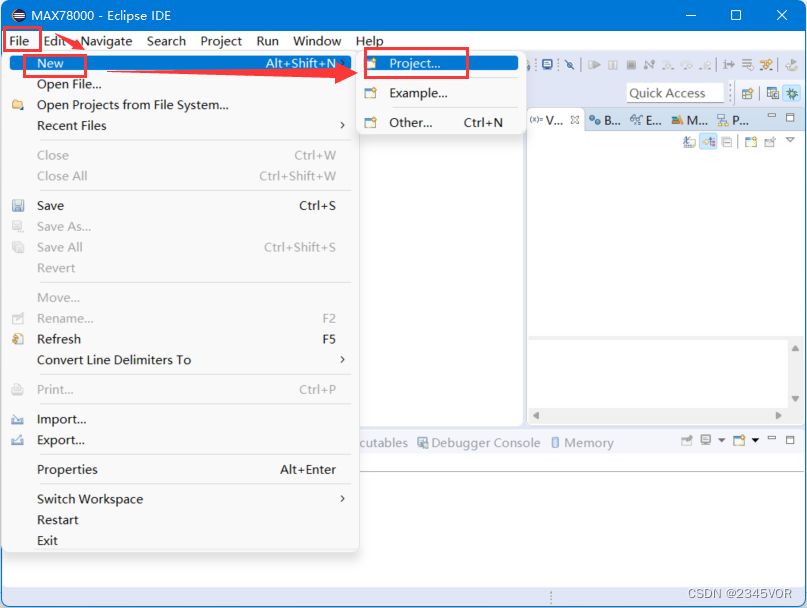
Task: Click the detail pane scroll right arrow
Action: coord(778,415)
